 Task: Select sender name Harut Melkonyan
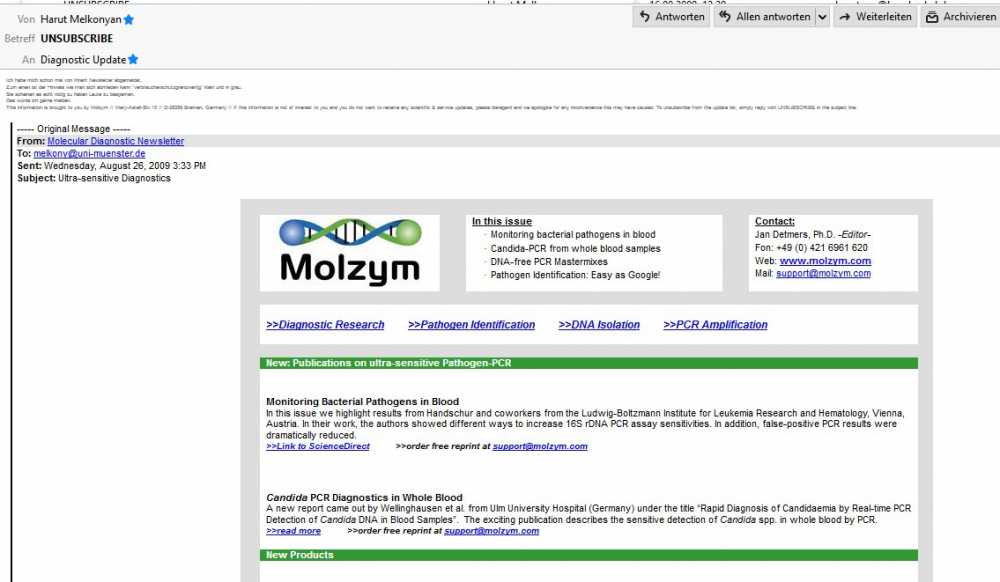point(80,19)
